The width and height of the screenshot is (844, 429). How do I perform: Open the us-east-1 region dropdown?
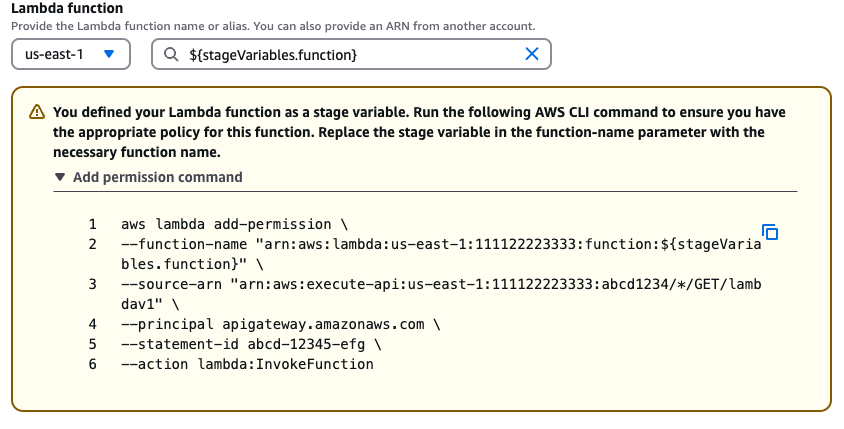(71, 55)
